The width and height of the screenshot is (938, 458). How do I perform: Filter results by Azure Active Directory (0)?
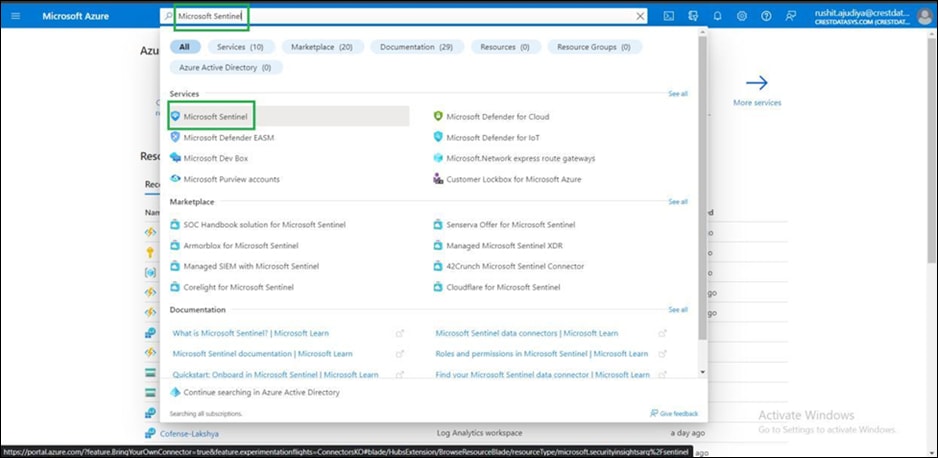click(226, 68)
